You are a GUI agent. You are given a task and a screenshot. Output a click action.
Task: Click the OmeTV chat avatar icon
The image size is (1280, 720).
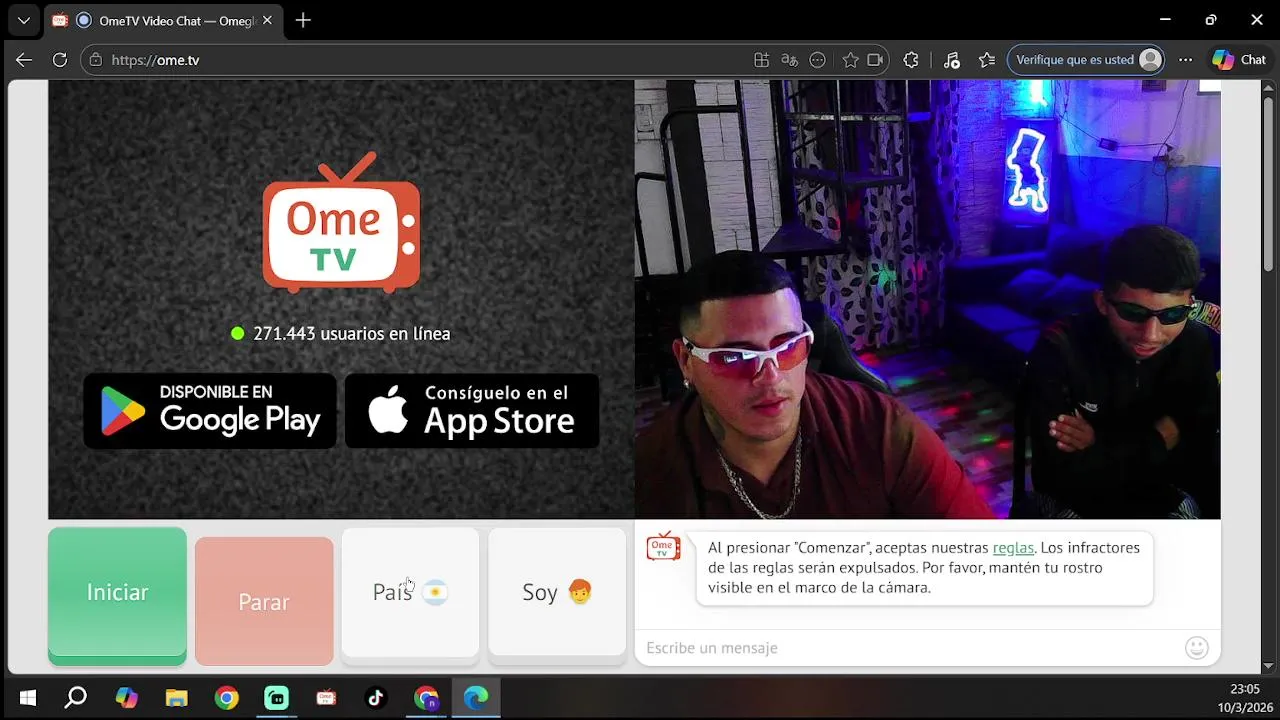663,547
